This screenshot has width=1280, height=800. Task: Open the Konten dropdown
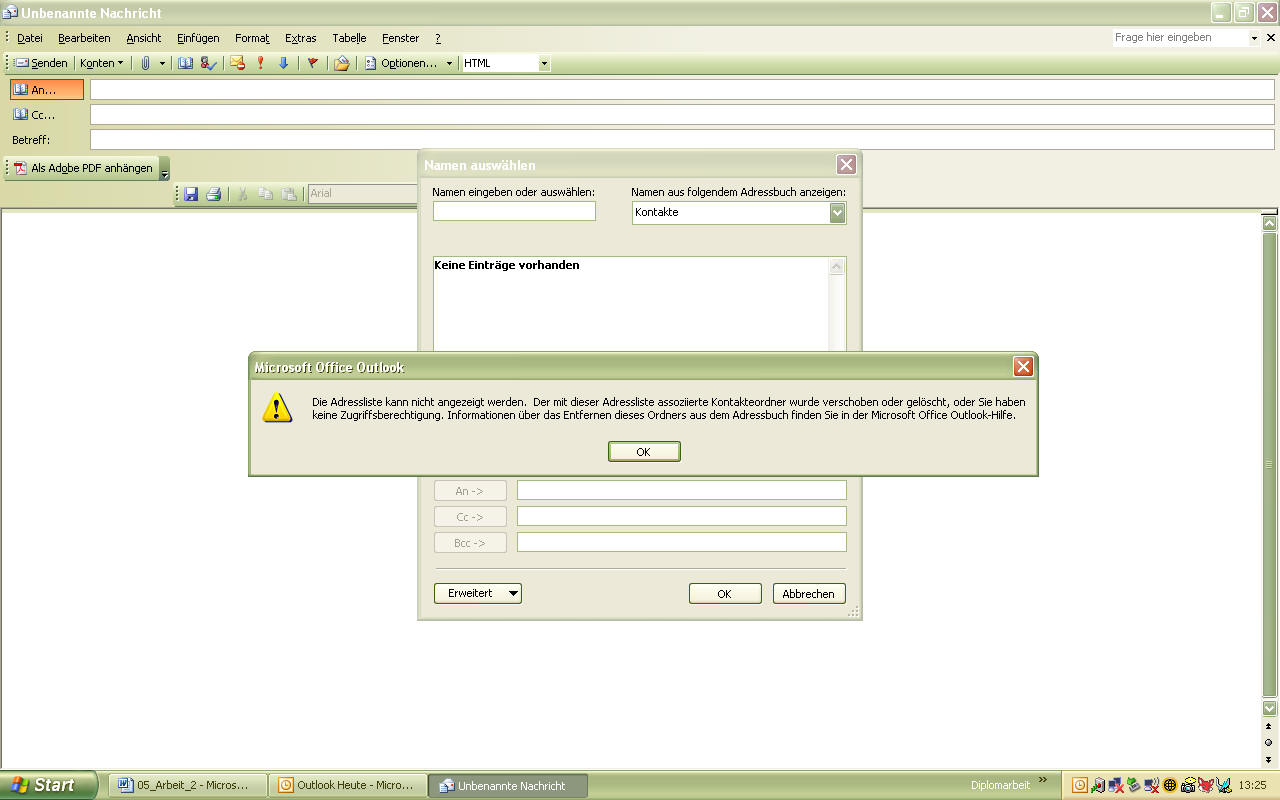101,63
